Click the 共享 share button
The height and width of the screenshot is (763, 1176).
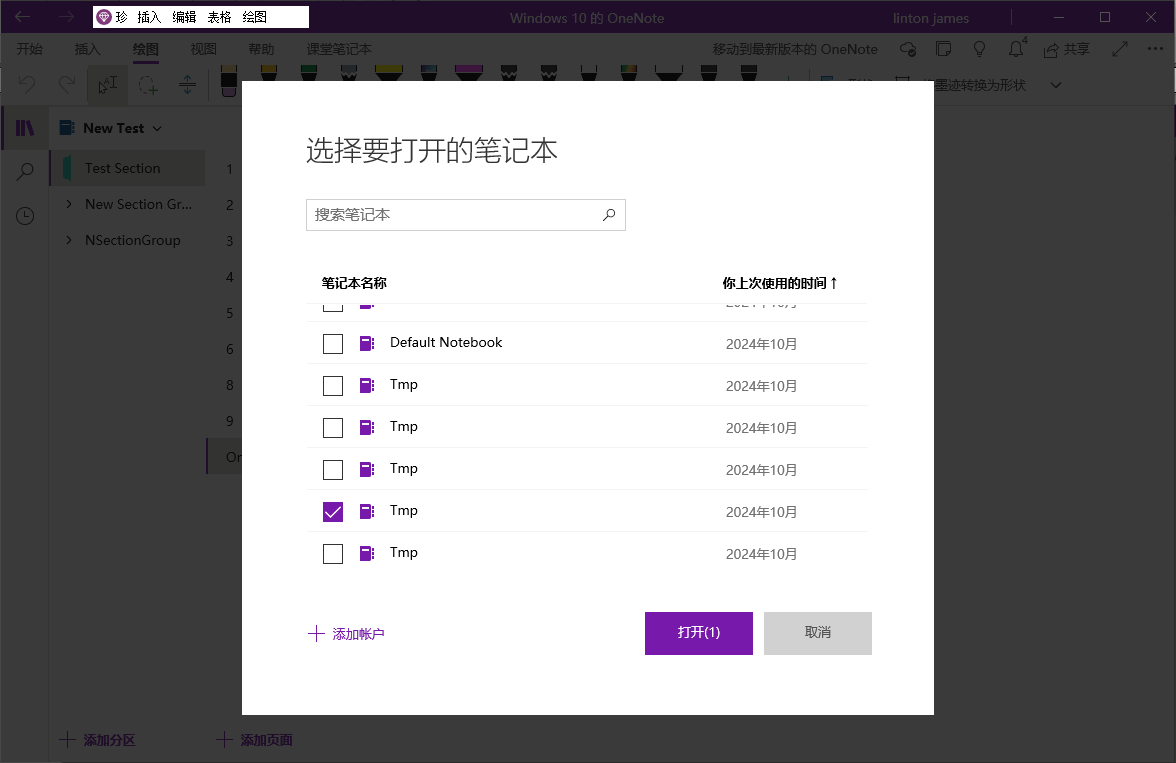pyautogui.click(x=1066, y=50)
